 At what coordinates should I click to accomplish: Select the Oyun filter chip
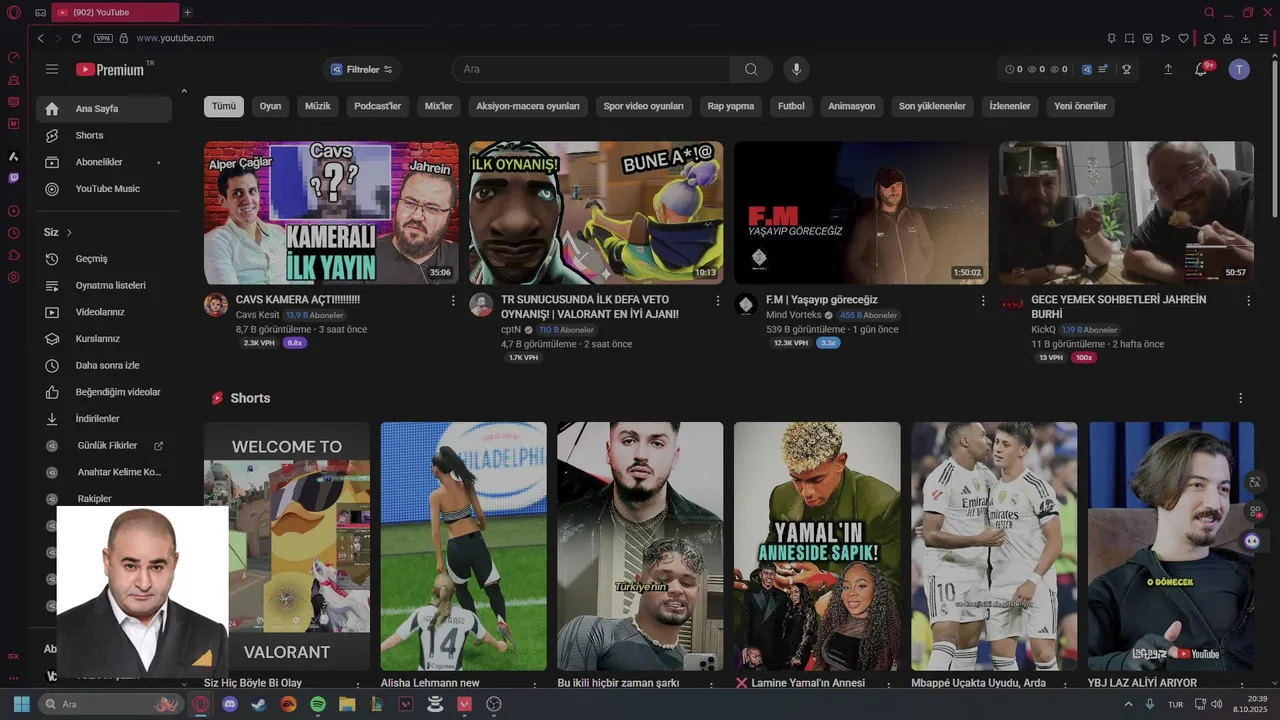tap(270, 106)
